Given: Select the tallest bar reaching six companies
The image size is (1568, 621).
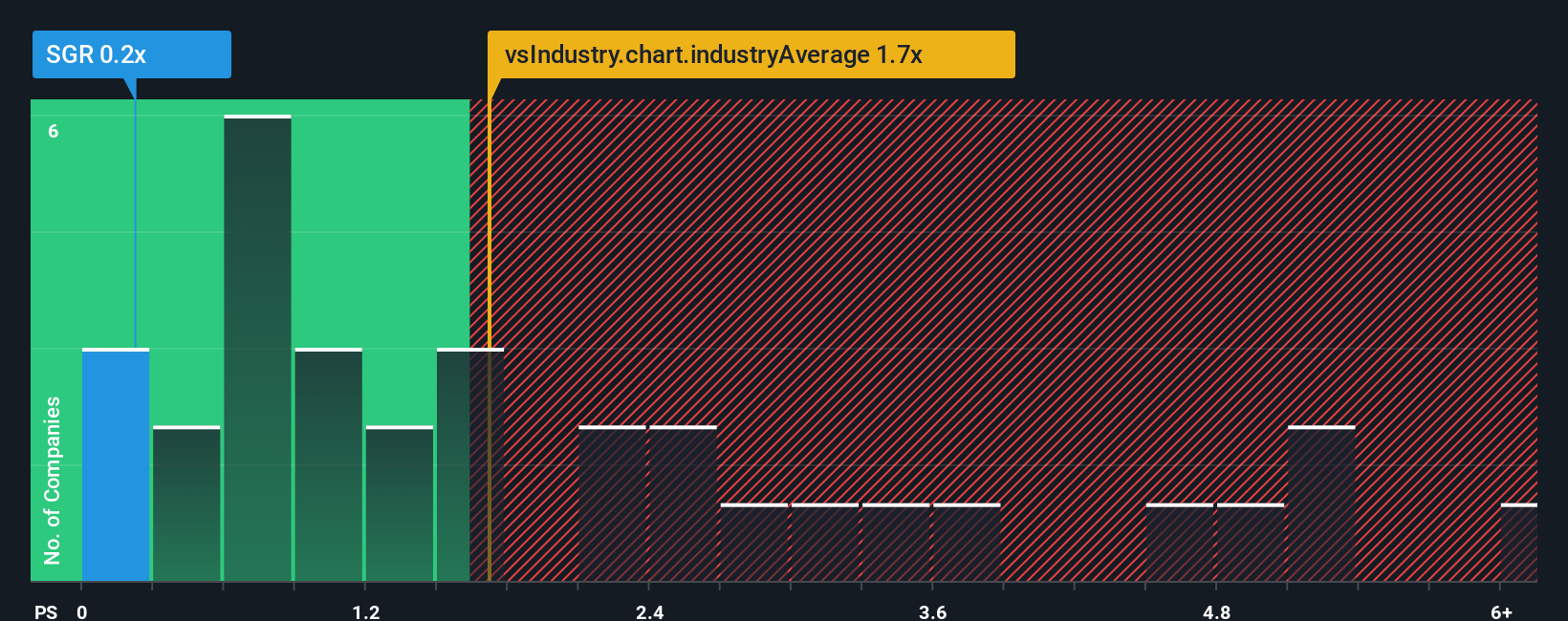Looking at the screenshot, I should point(258,349).
